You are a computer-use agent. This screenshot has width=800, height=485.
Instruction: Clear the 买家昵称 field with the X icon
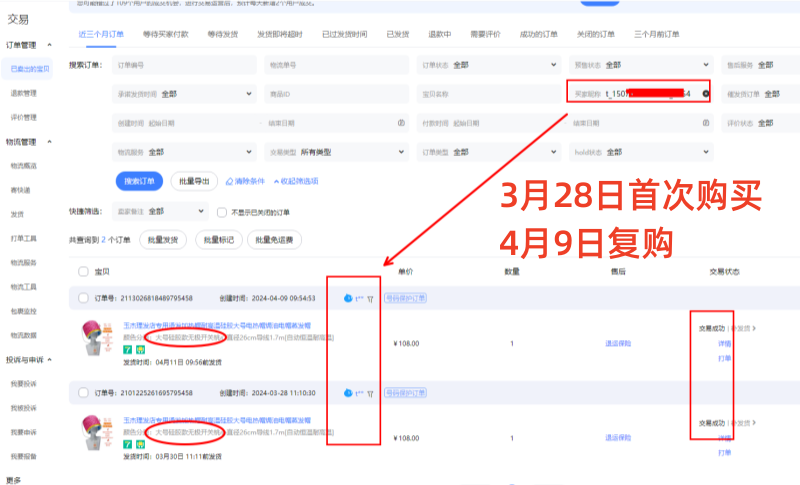click(706, 94)
